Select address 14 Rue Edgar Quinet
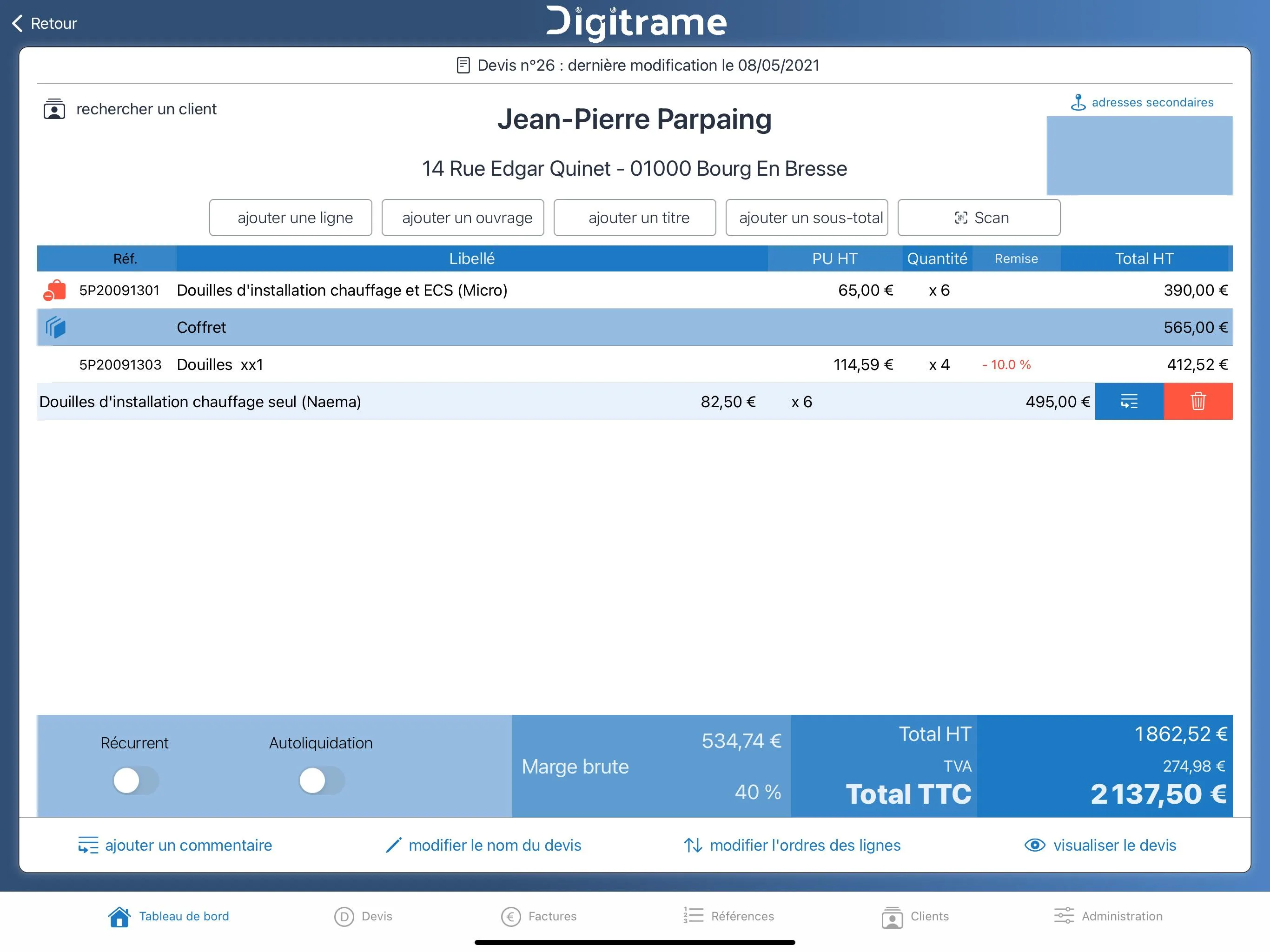 635,169
